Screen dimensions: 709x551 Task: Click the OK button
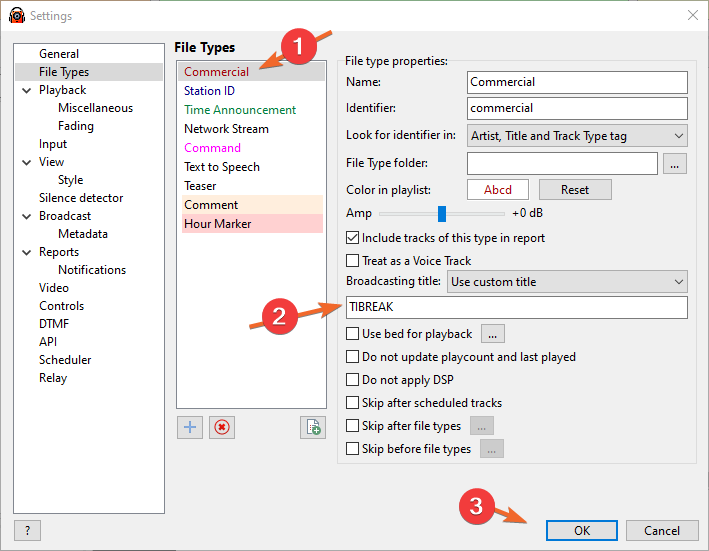(582, 530)
